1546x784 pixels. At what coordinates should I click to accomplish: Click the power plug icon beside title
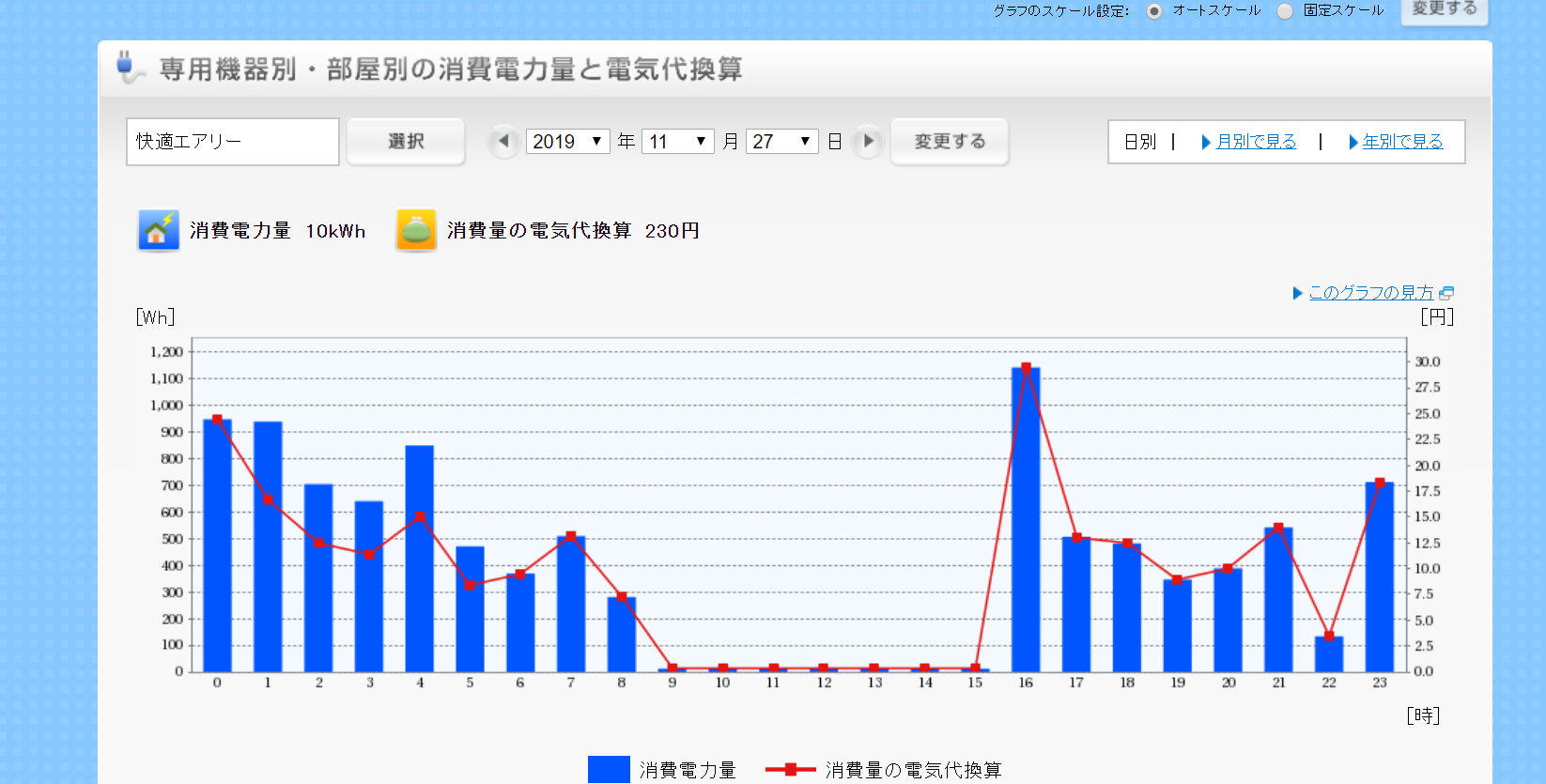pos(129,68)
